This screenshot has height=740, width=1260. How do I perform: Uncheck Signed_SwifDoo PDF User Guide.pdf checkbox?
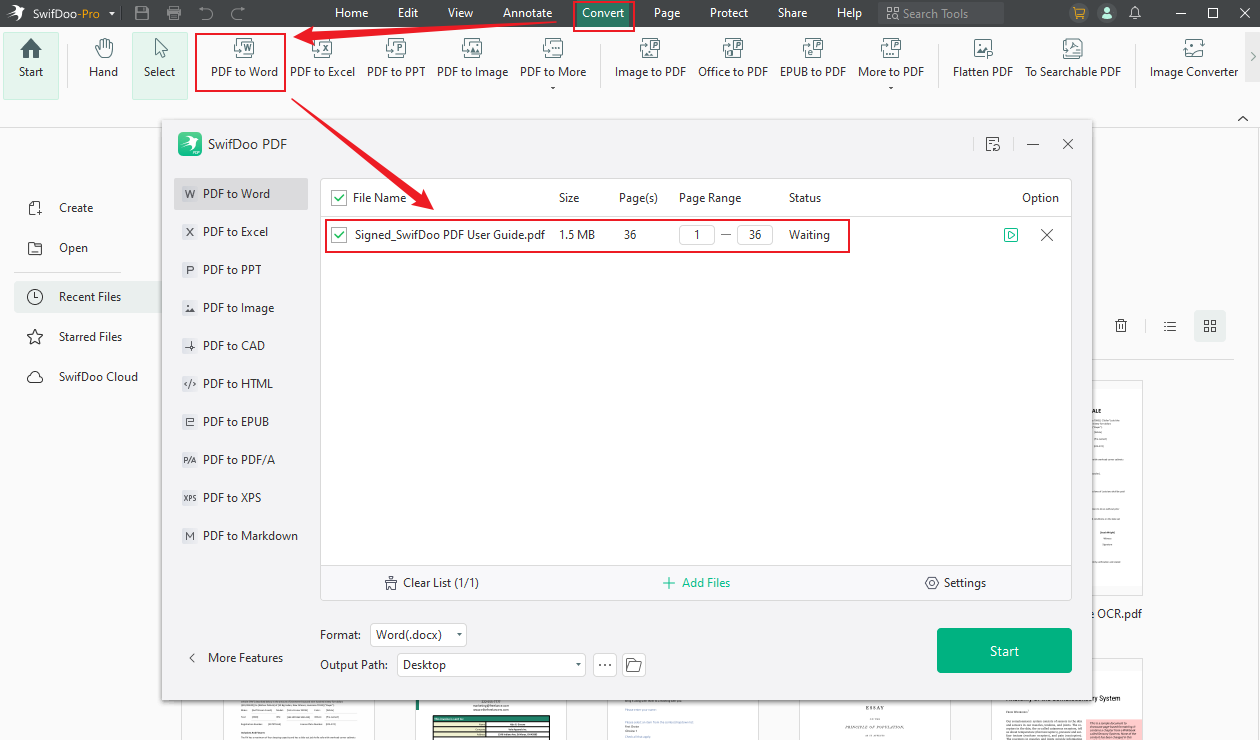(x=339, y=235)
